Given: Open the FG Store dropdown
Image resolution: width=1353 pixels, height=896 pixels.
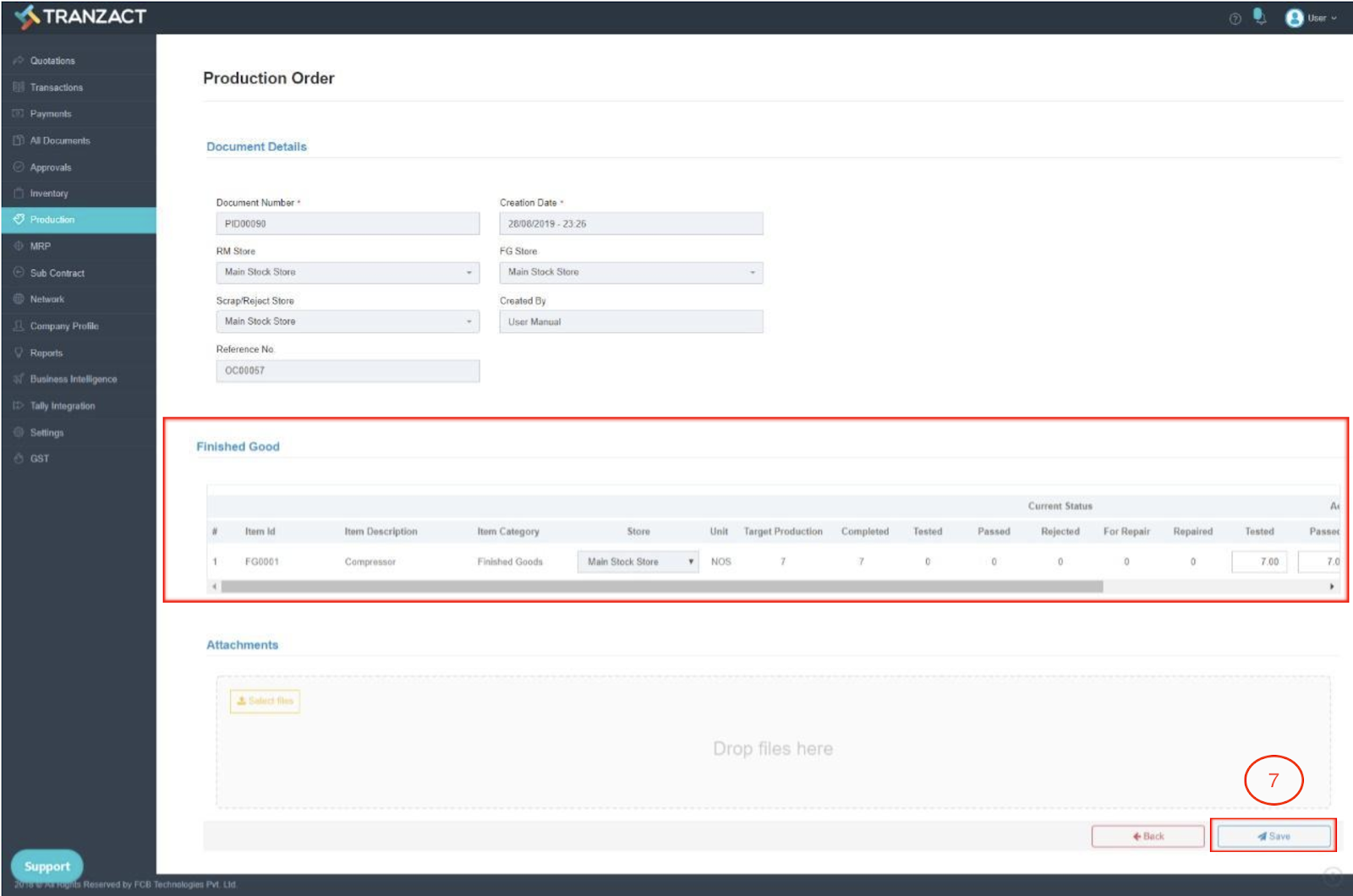Looking at the screenshot, I should point(631,272).
